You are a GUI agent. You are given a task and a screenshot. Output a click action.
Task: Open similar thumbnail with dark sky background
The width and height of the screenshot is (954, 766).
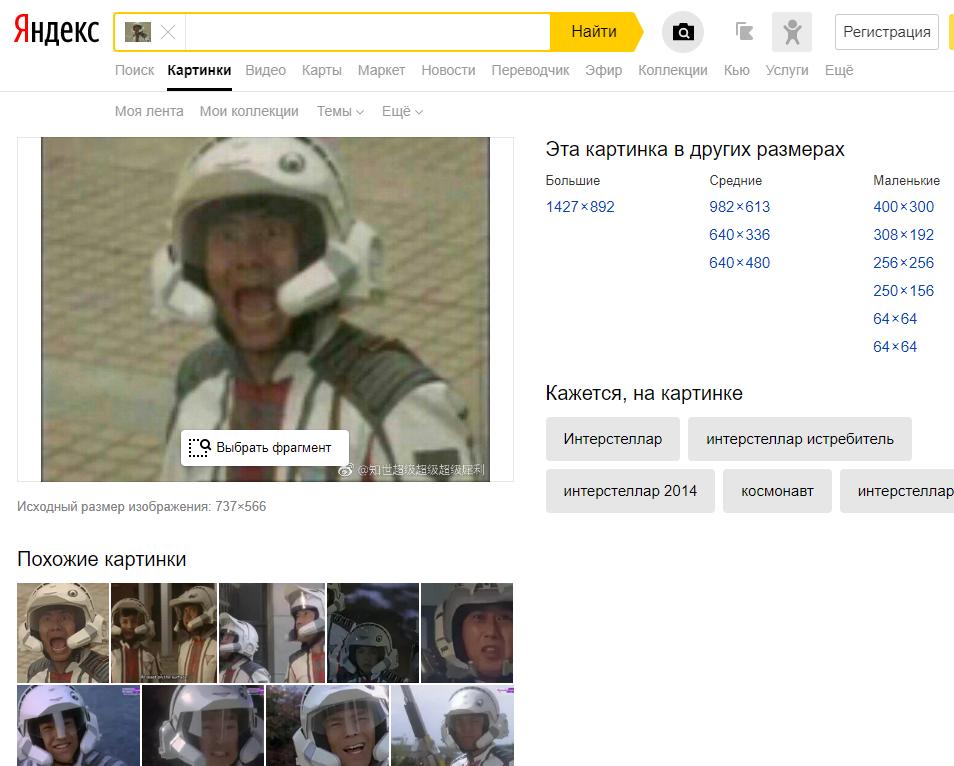373,633
